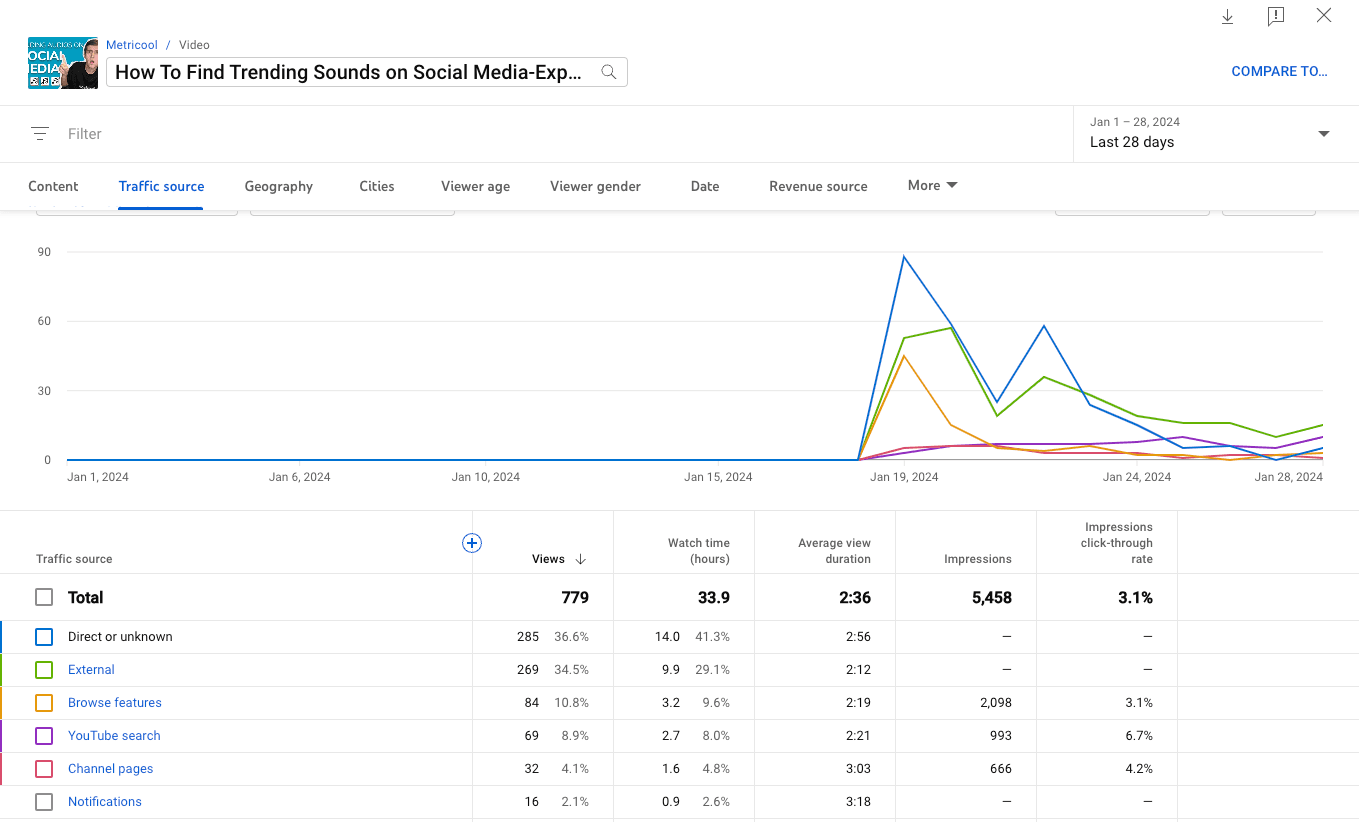
Task: Click the plus icon to add a metric column
Action: point(471,543)
